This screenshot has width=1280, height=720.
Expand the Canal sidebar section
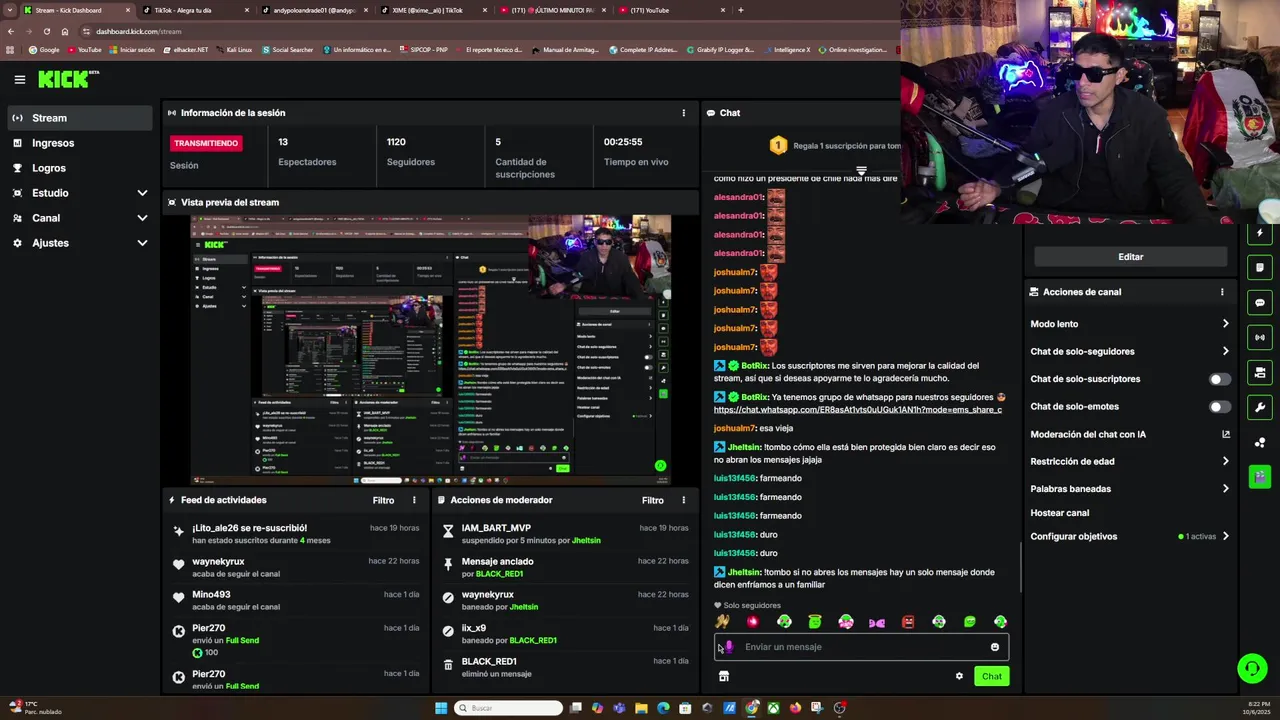pos(80,218)
